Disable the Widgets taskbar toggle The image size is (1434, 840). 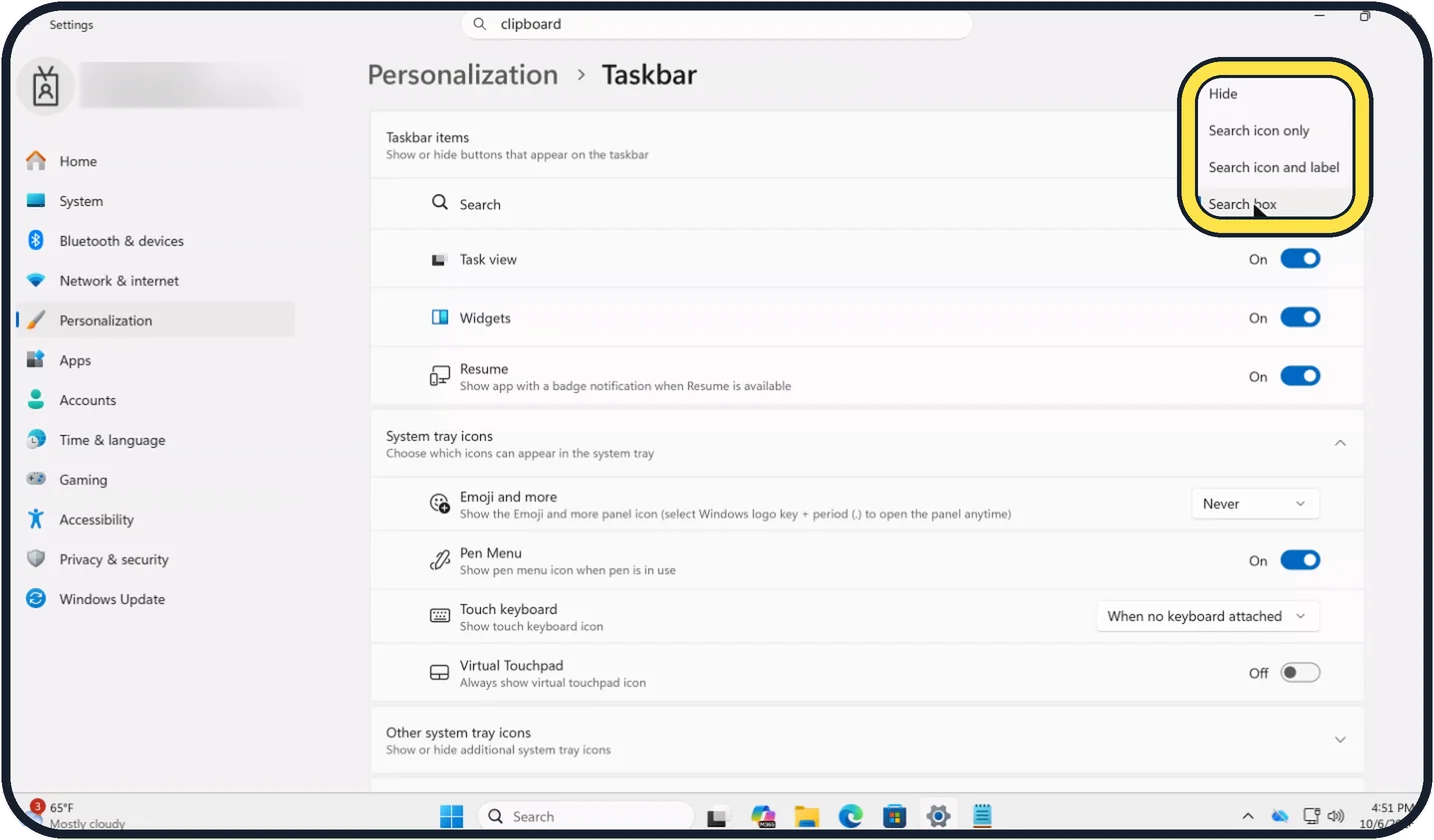click(1300, 318)
